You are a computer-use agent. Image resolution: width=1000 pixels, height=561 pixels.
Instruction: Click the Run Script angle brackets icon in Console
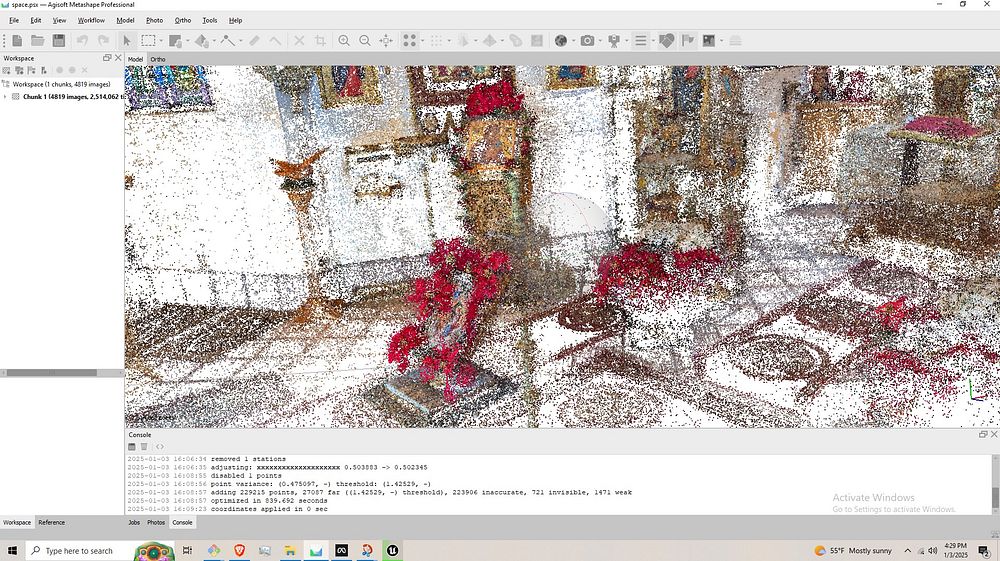[159, 447]
